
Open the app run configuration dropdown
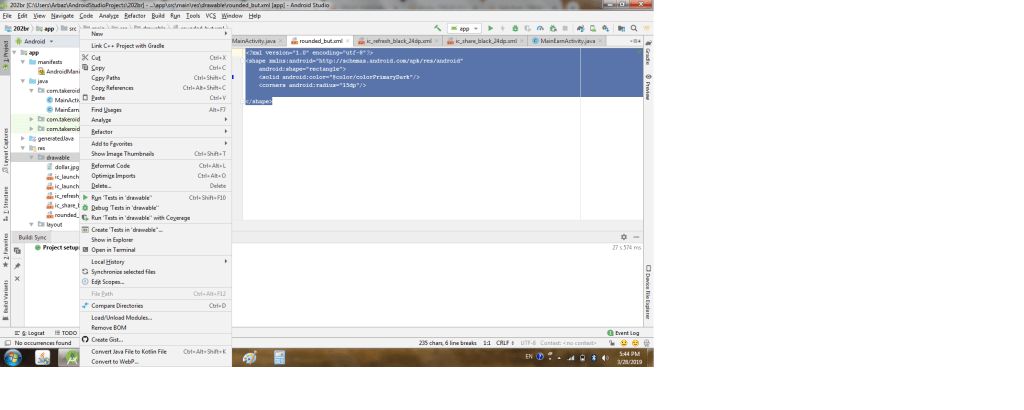click(x=464, y=29)
